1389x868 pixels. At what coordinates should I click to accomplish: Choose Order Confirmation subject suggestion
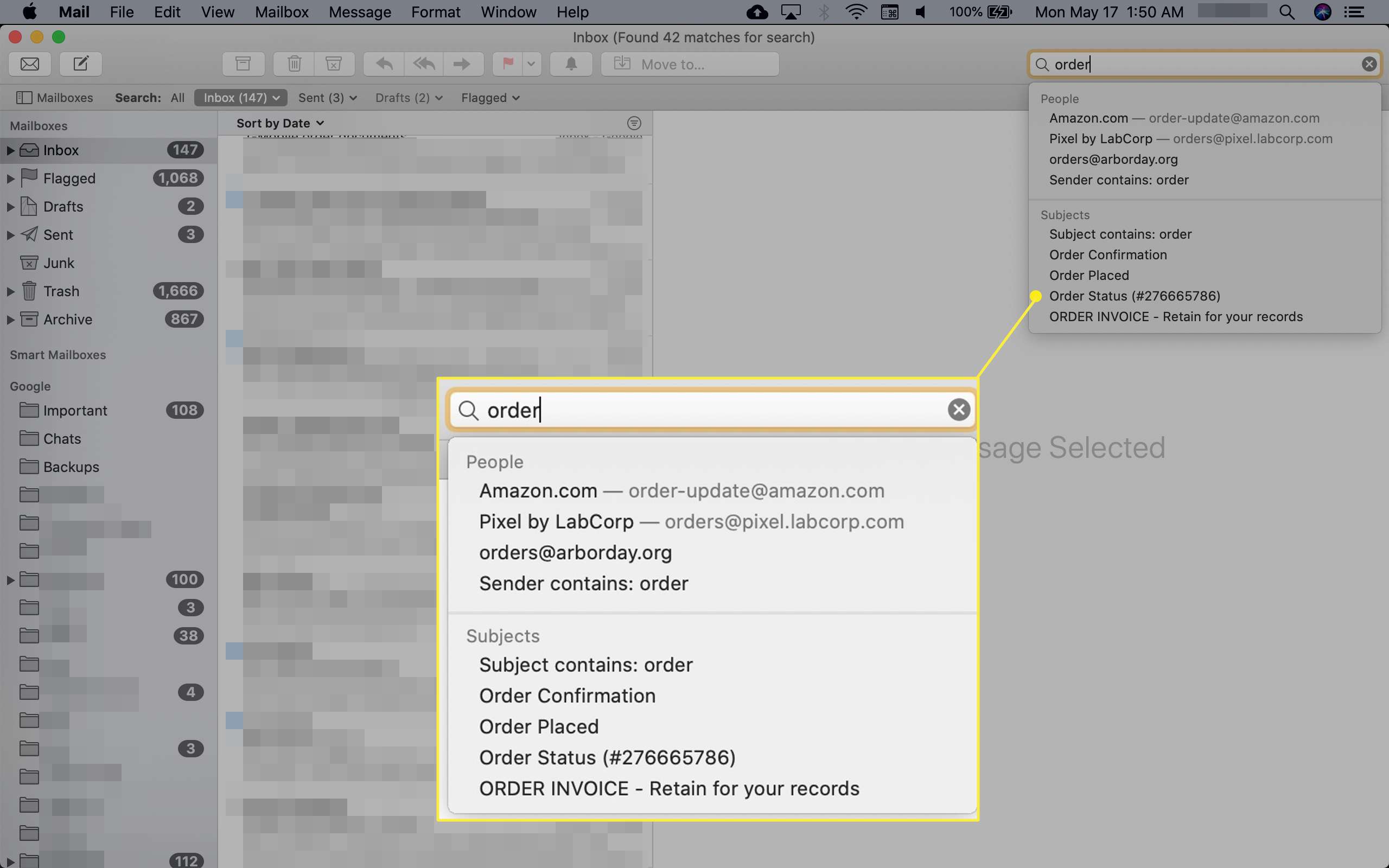click(1204, 255)
